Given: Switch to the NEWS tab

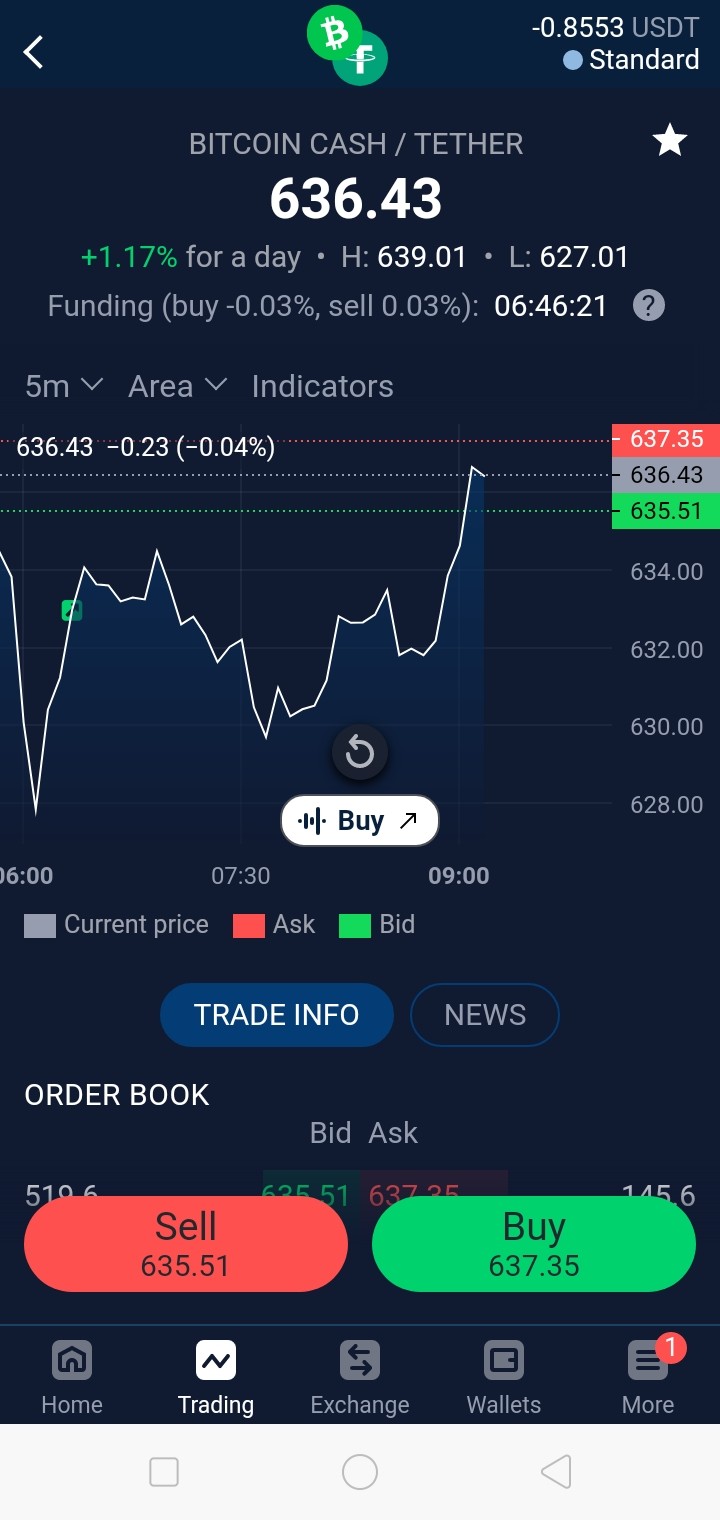Looking at the screenshot, I should [485, 1015].
